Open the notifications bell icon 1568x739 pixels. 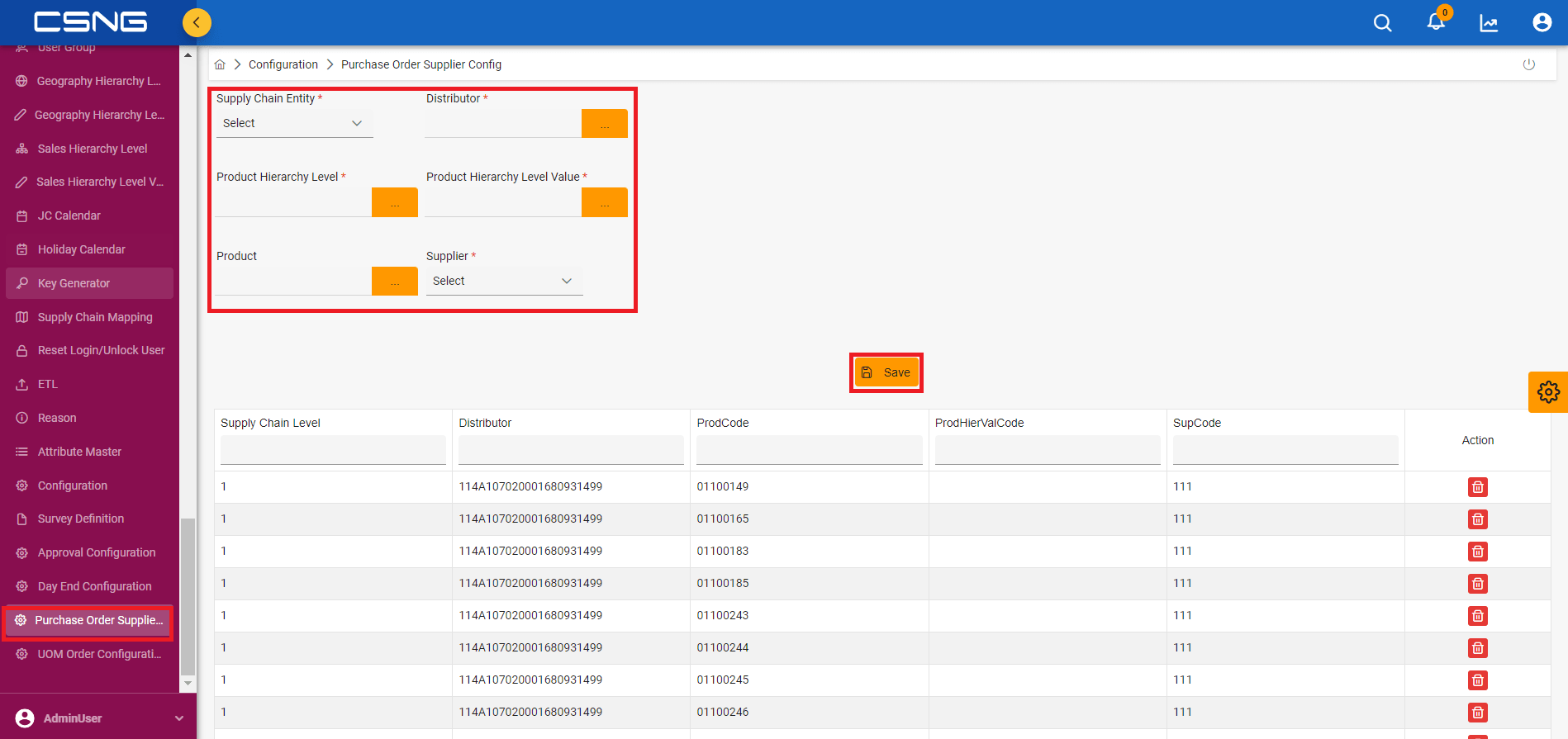point(1436,22)
